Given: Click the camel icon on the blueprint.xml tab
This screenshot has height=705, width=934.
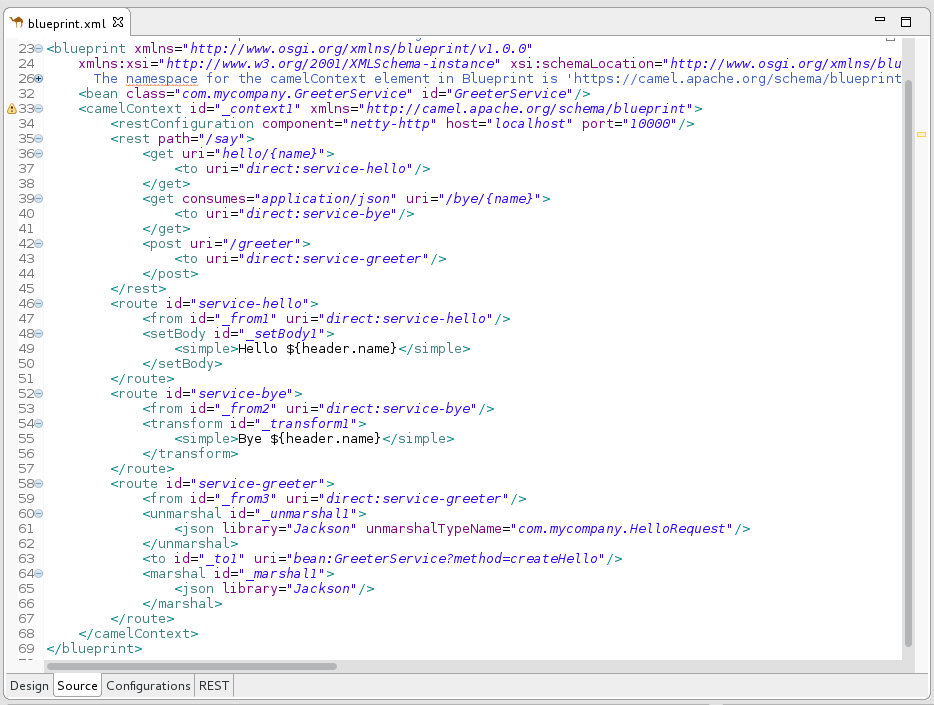Looking at the screenshot, I should click(16, 22).
